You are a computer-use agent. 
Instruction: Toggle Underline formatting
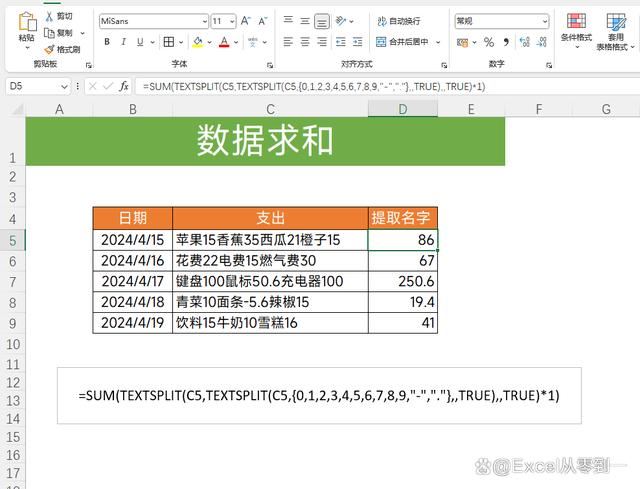(x=140, y=42)
